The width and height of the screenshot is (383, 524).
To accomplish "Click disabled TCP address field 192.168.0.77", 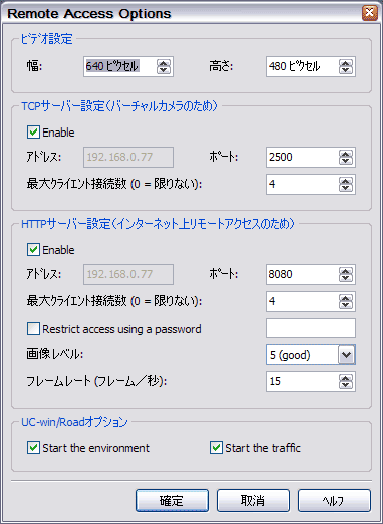I will tap(128, 157).
